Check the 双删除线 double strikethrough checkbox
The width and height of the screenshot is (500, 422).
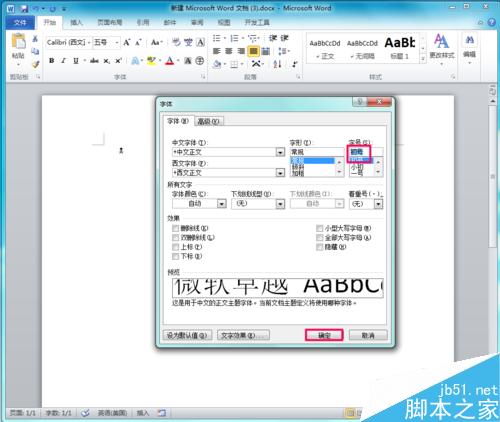(176, 238)
